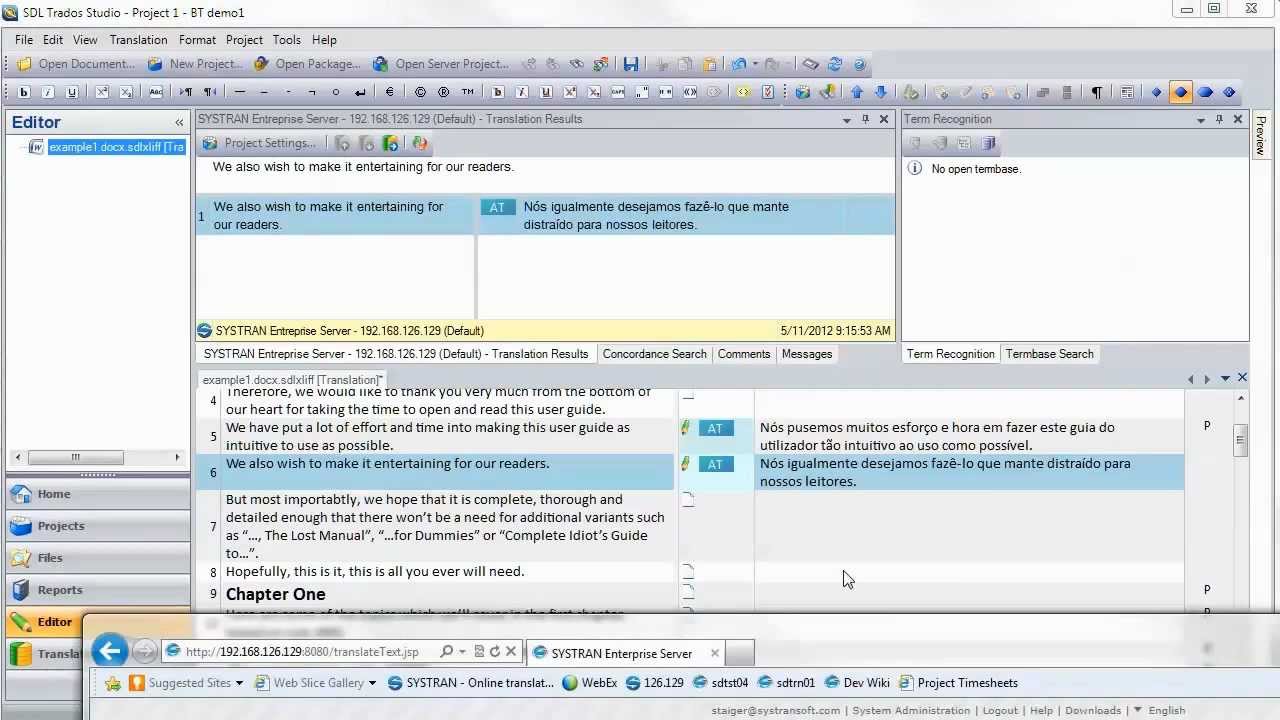This screenshot has height=720, width=1280.
Task: Apply bold formatting with the b button
Action: (x=23, y=92)
